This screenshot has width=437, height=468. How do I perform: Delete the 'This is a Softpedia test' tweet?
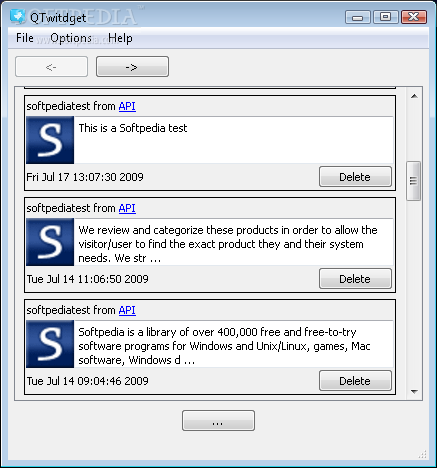pos(355,177)
